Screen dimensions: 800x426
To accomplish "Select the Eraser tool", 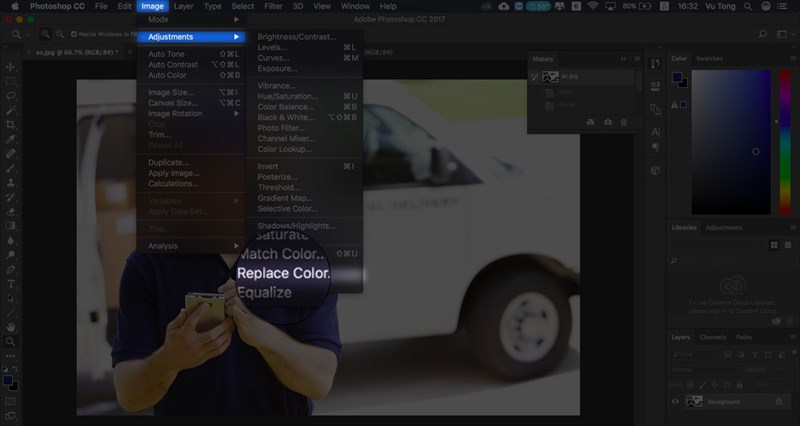I will [10, 211].
